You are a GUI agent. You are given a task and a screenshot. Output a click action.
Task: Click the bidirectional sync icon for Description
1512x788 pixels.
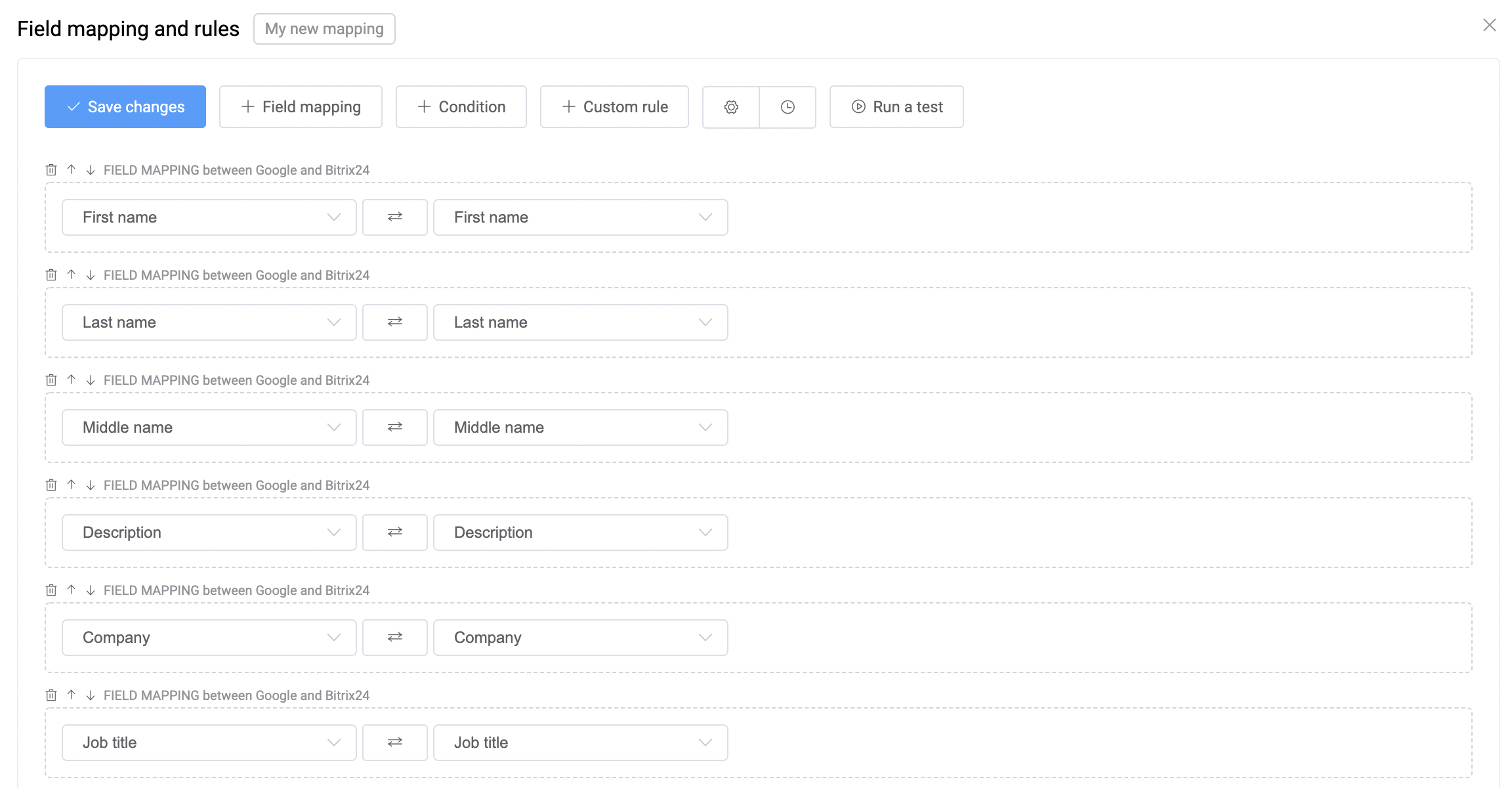[395, 532]
